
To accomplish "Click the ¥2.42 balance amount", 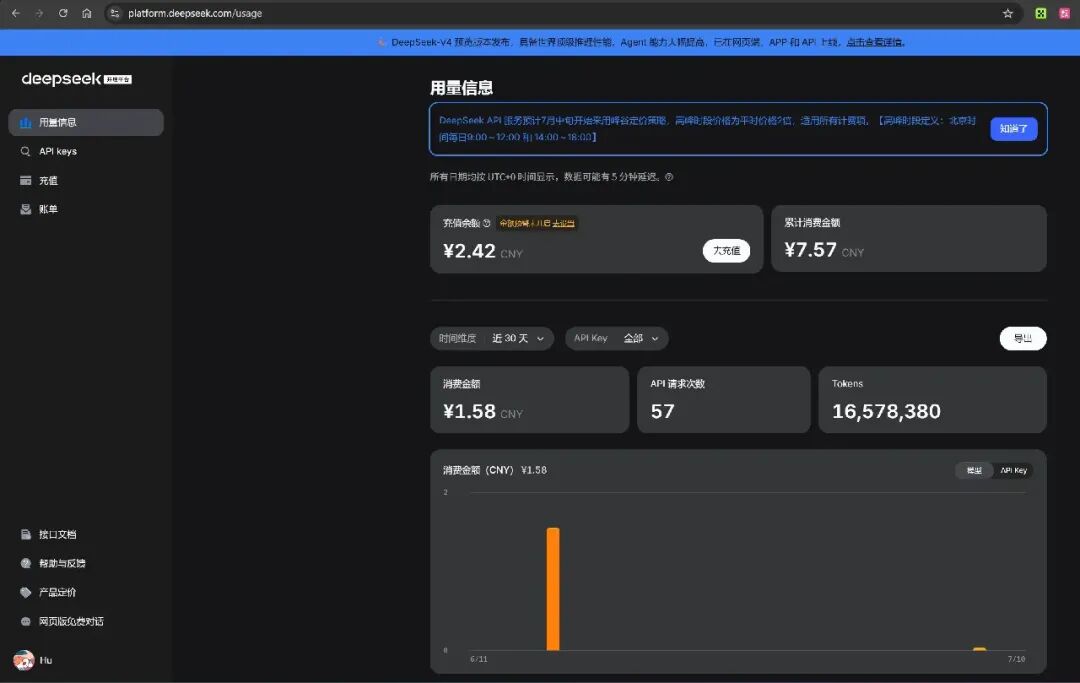I will (469, 251).
